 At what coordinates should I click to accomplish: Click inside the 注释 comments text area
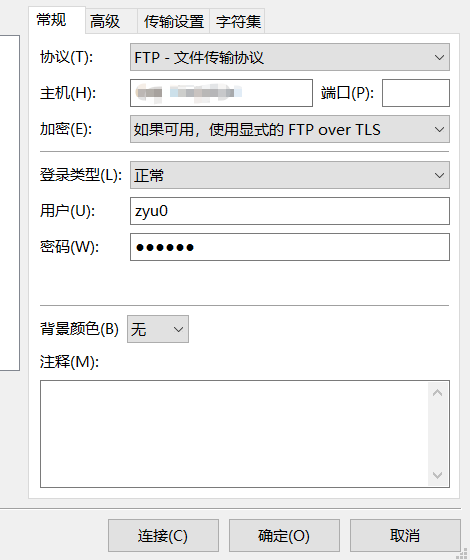coord(234,434)
